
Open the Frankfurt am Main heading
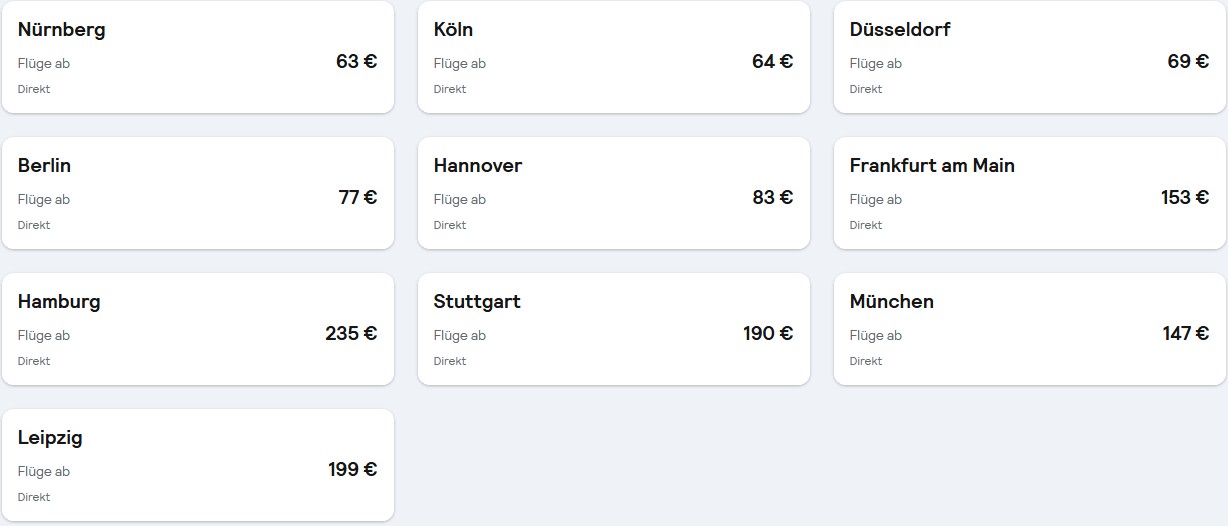(931, 166)
